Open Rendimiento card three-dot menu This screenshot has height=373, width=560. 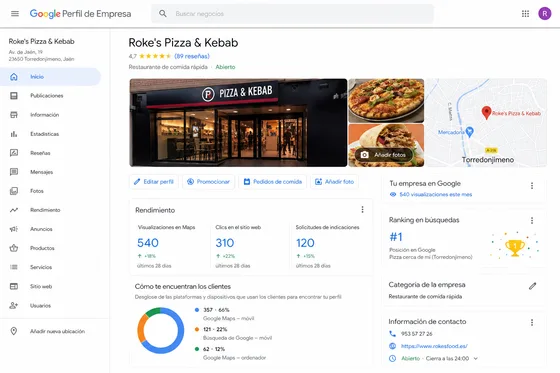(x=362, y=210)
